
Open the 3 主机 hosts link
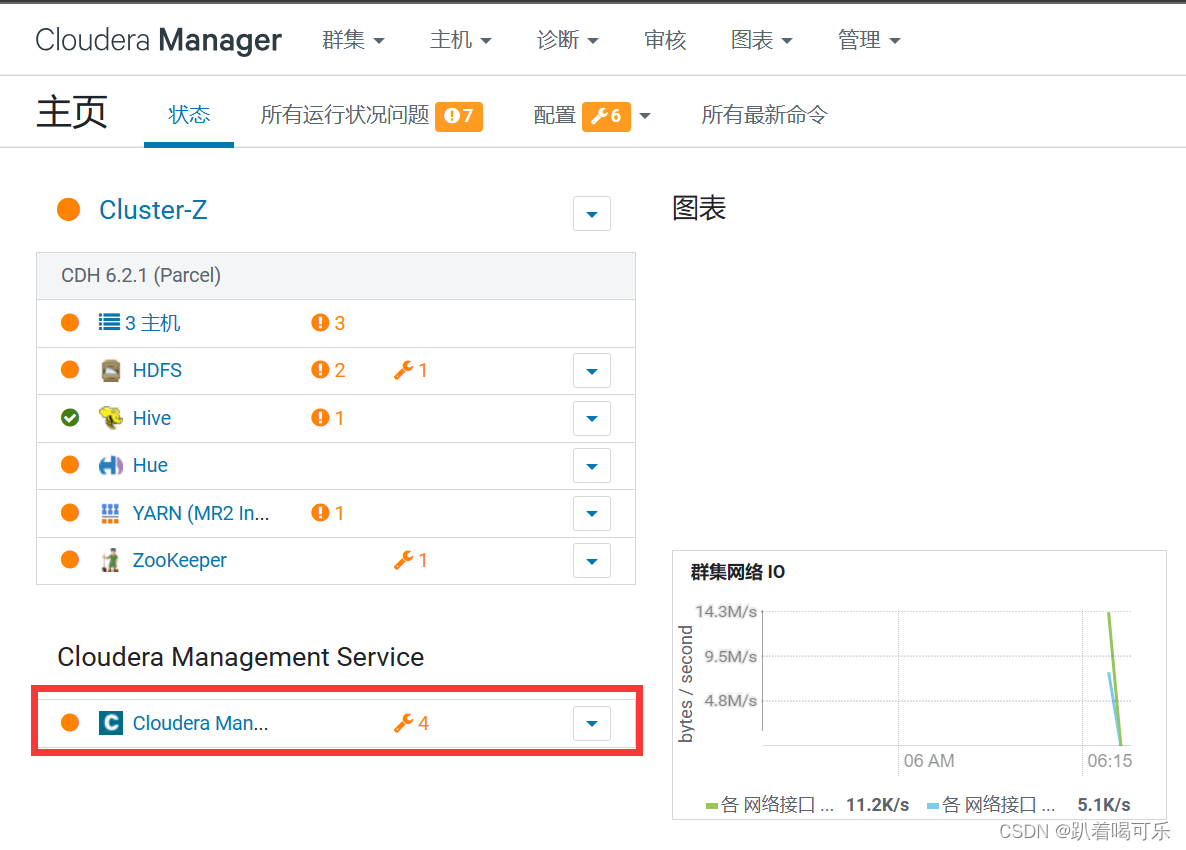point(152,323)
